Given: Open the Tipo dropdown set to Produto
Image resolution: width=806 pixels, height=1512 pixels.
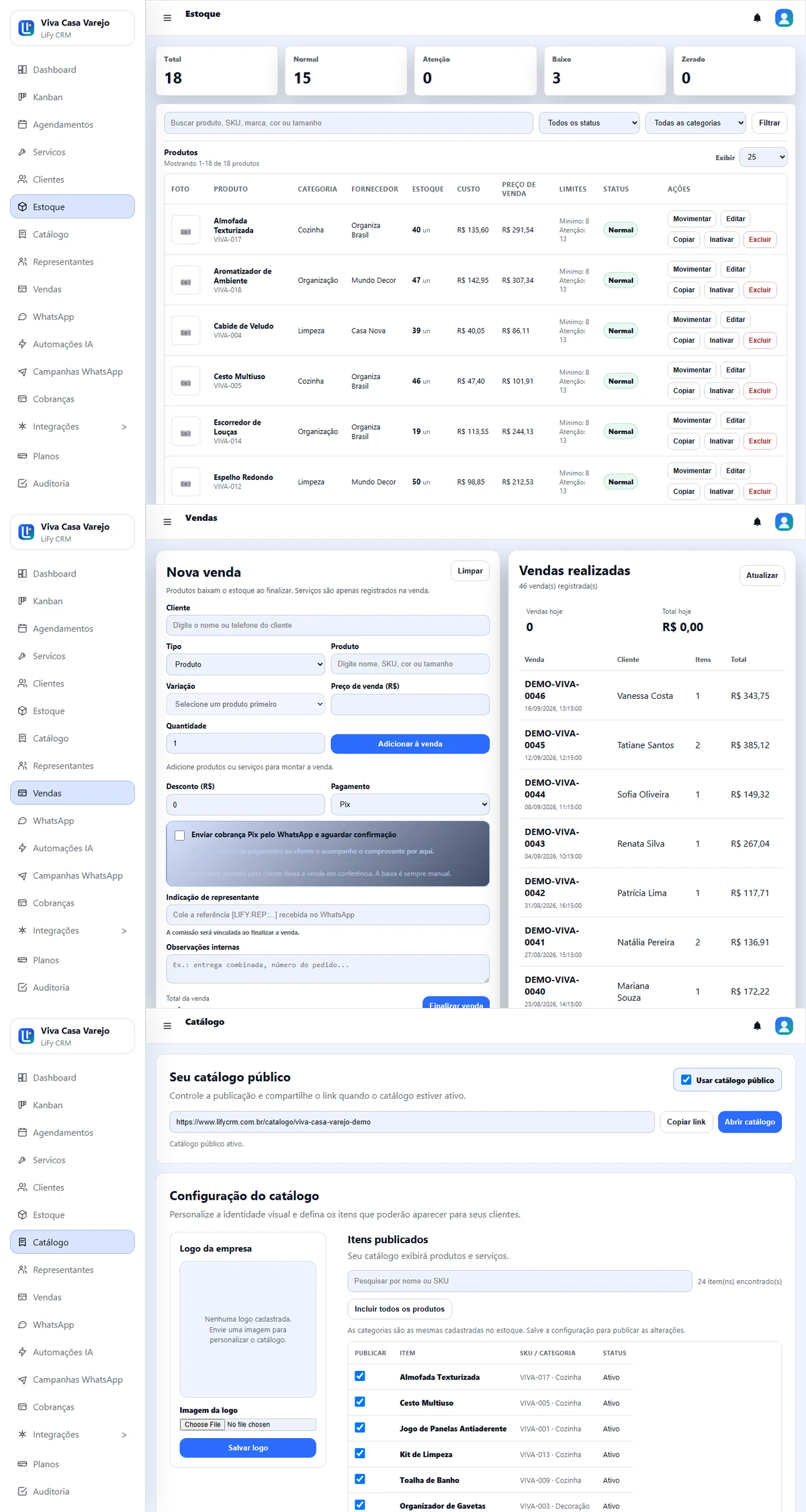Looking at the screenshot, I should (x=245, y=665).
